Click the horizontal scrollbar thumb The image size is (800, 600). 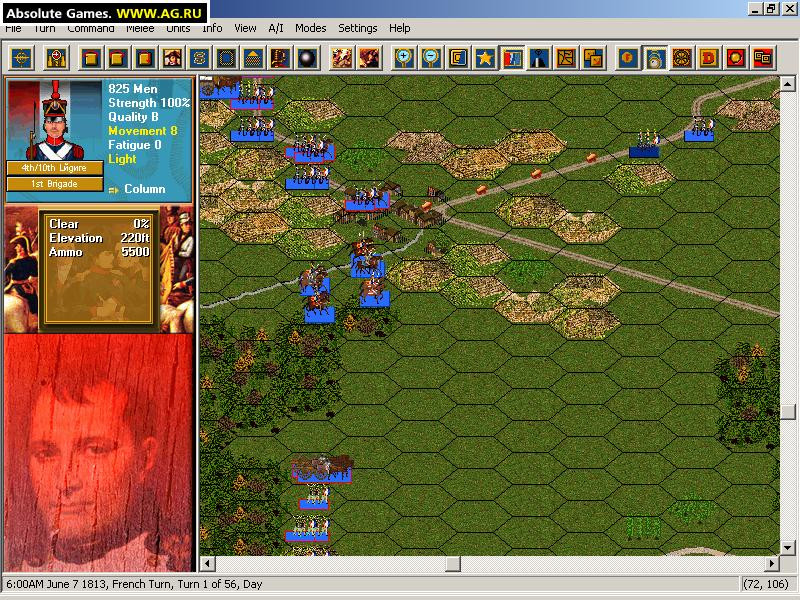(453, 564)
